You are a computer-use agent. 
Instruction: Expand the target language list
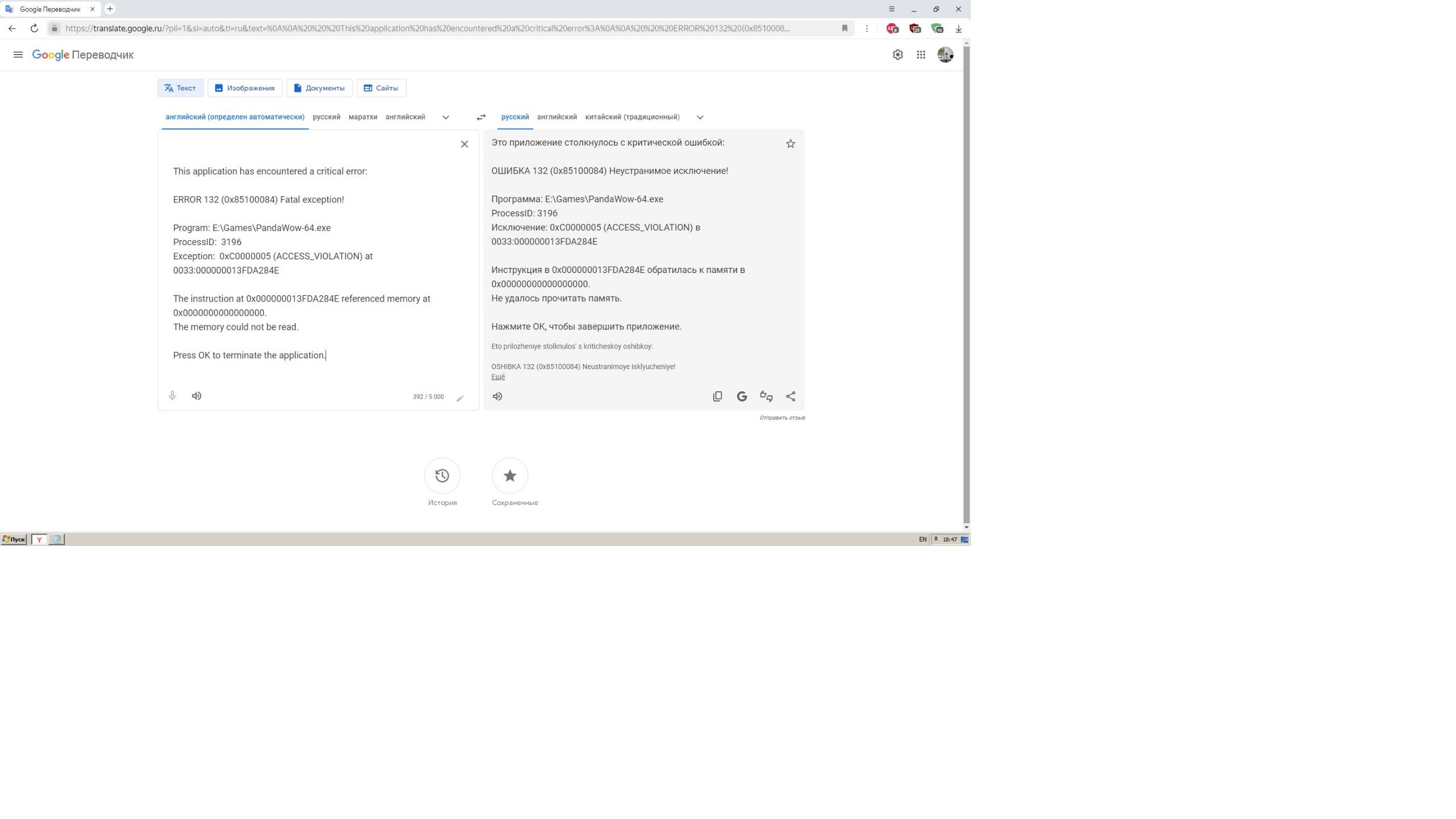700,117
